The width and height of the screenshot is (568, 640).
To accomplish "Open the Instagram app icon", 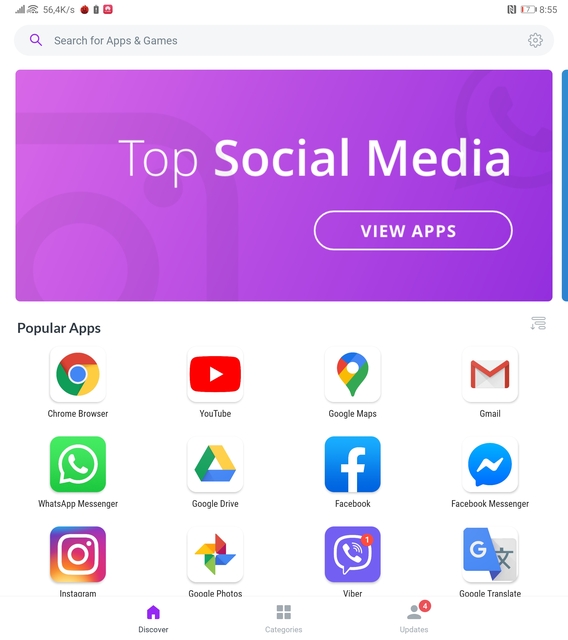I will point(78,554).
